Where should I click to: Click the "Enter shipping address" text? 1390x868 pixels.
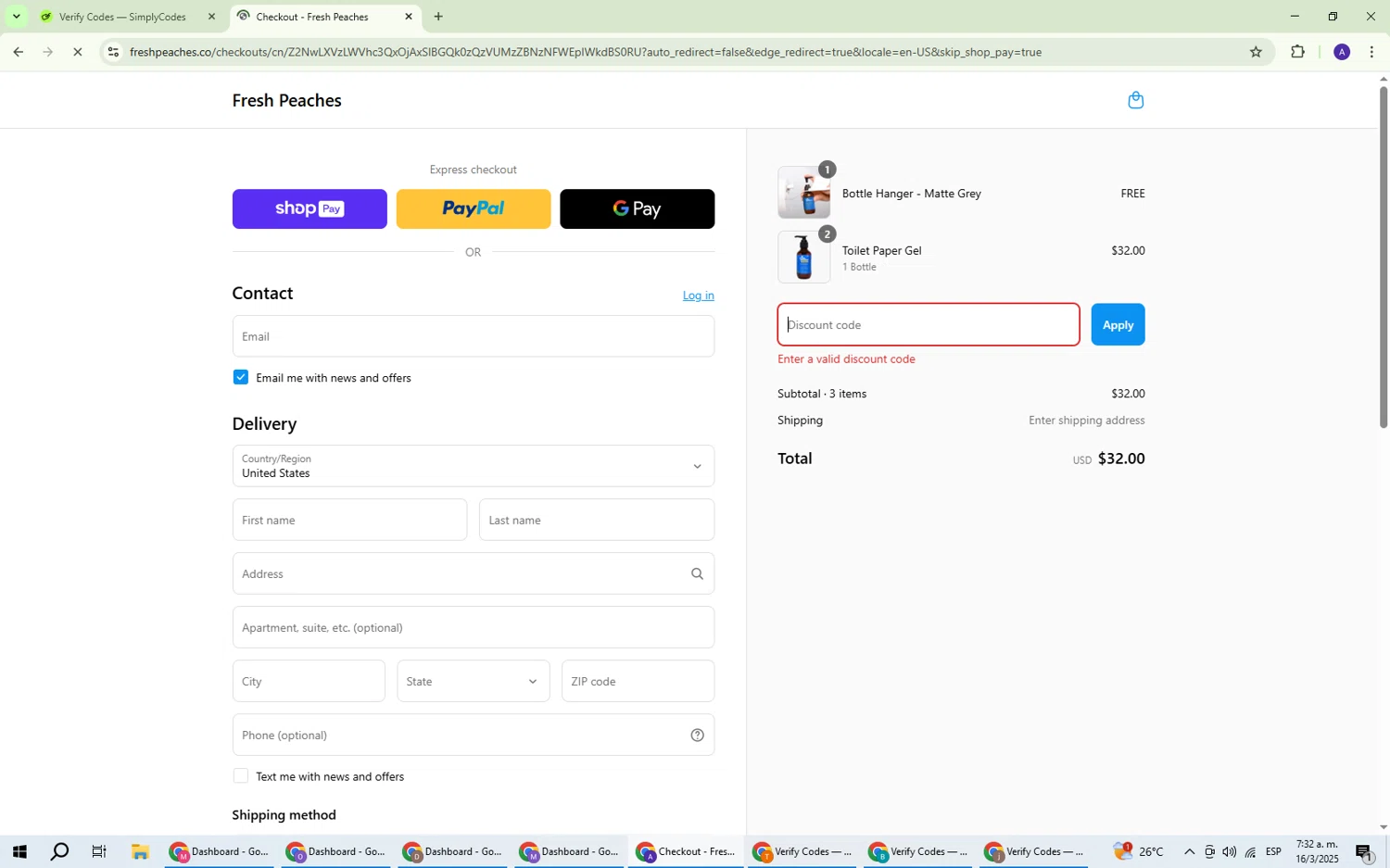(1086, 421)
